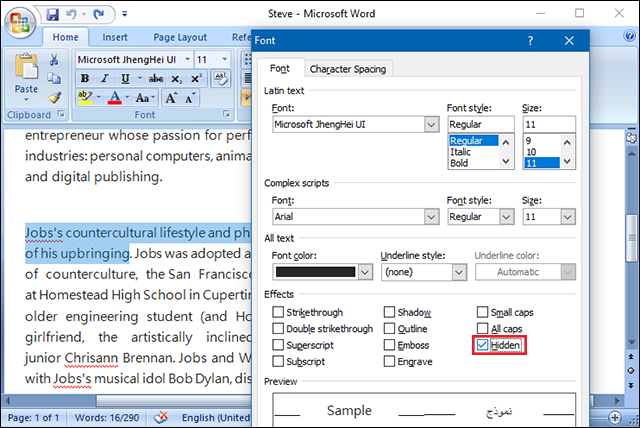Activate the Format Painter
The height and width of the screenshot is (428, 640).
pos(54,97)
